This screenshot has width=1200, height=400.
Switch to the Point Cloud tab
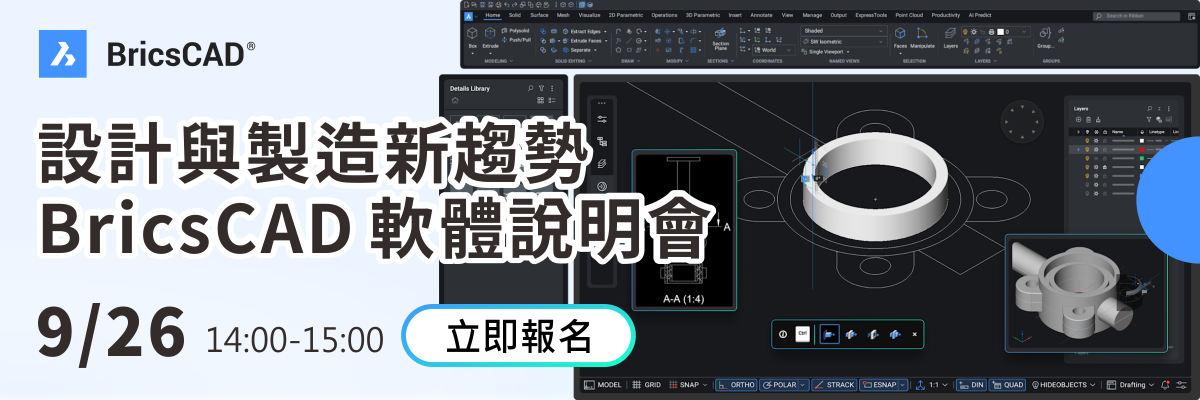909,15
